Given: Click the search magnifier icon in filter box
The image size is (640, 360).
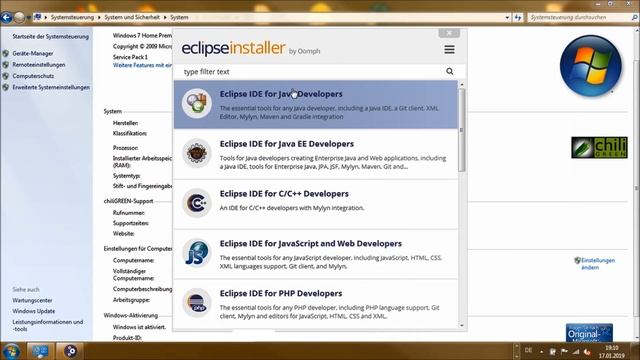Looking at the screenshot, I should (449, 71).
